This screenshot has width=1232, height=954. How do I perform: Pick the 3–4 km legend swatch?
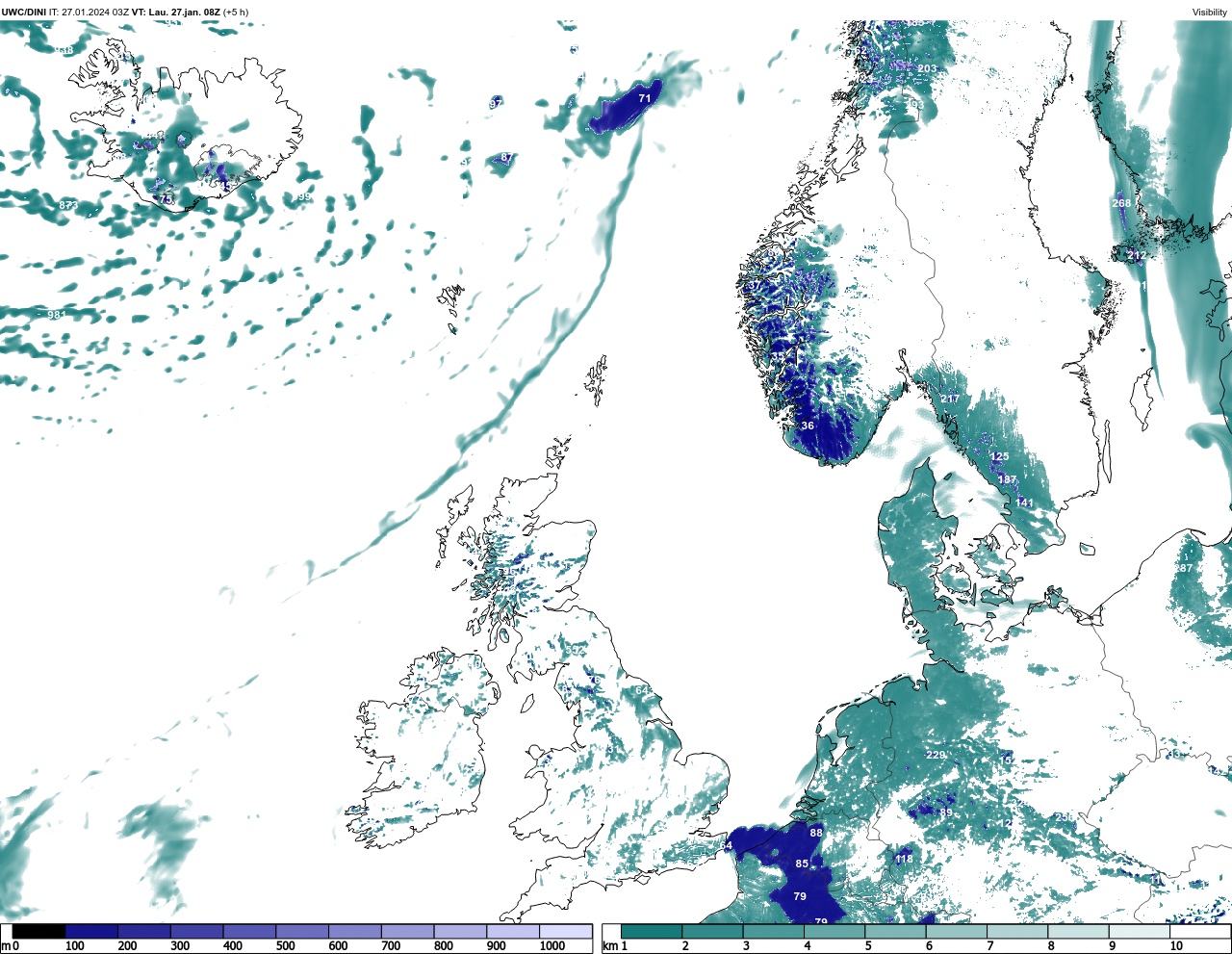[x=773, y=931]
